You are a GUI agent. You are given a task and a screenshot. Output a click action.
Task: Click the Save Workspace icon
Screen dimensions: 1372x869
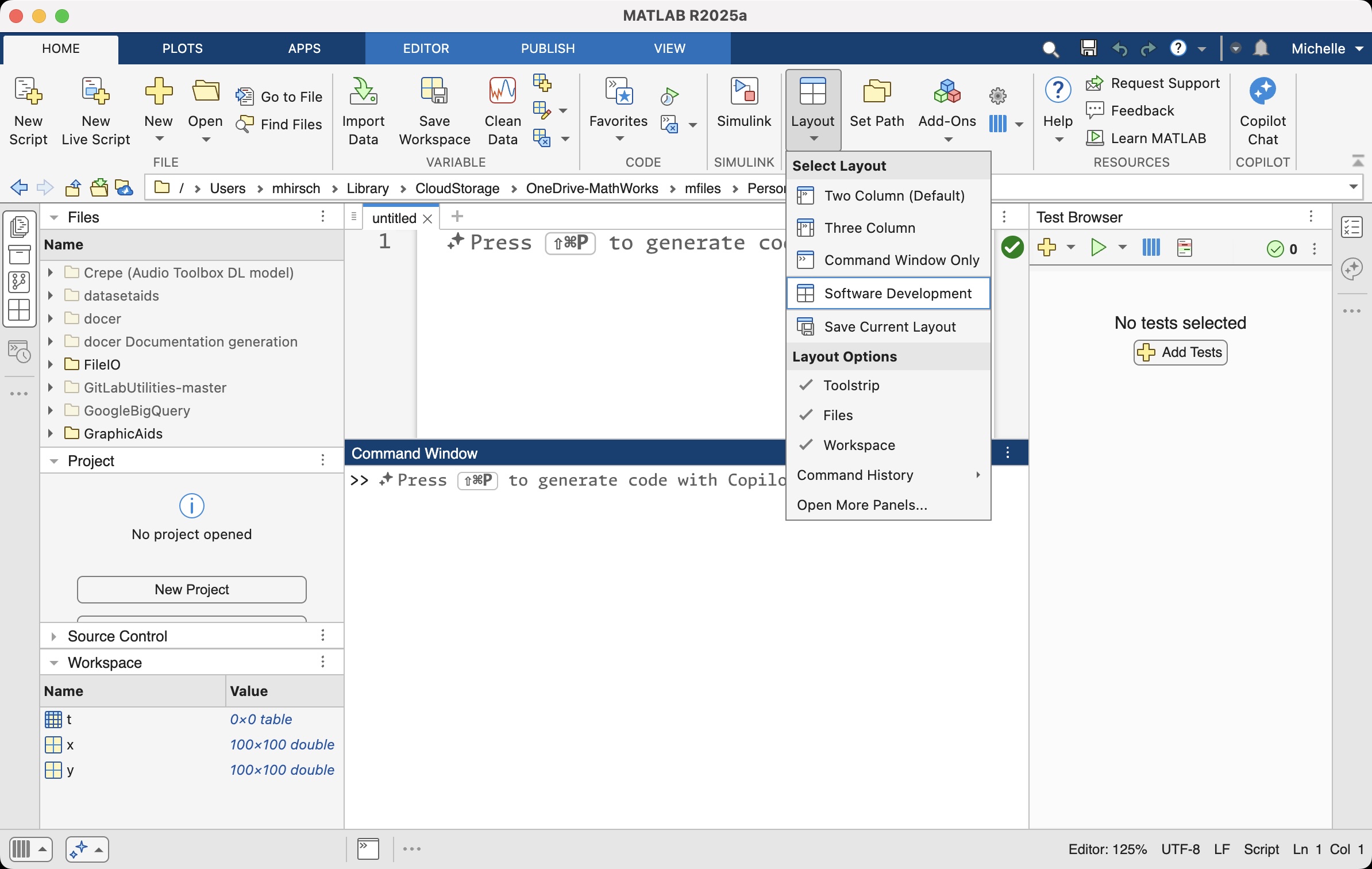coord(434,92)
